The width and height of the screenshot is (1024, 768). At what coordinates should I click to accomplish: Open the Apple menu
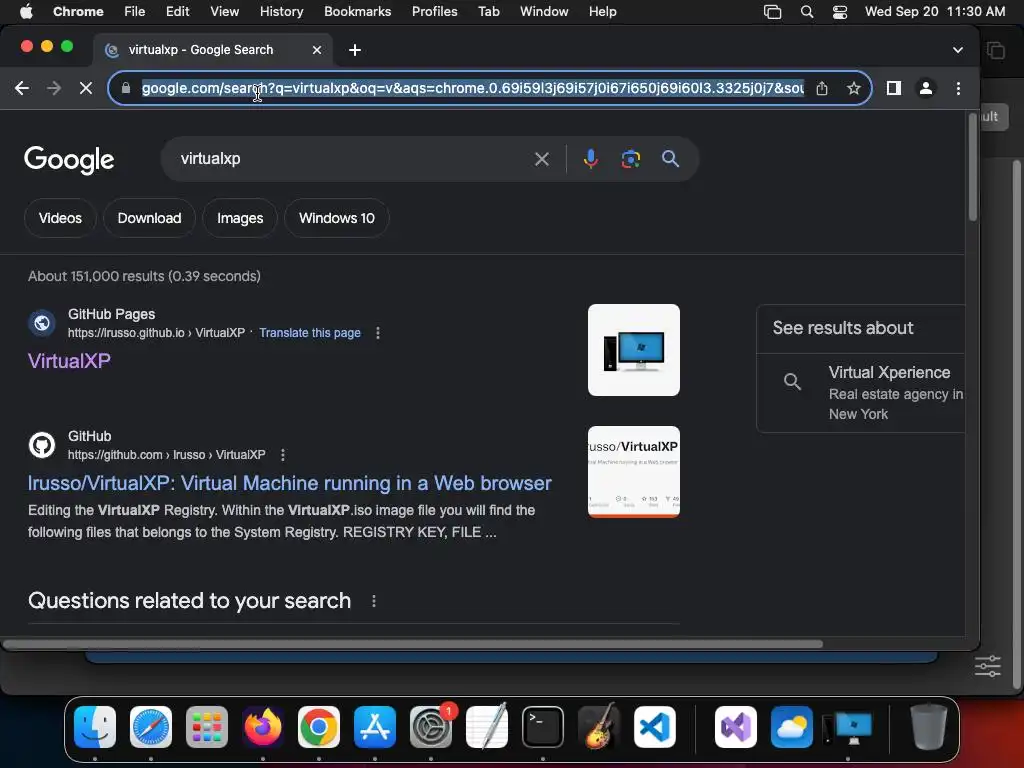(26, 12)
